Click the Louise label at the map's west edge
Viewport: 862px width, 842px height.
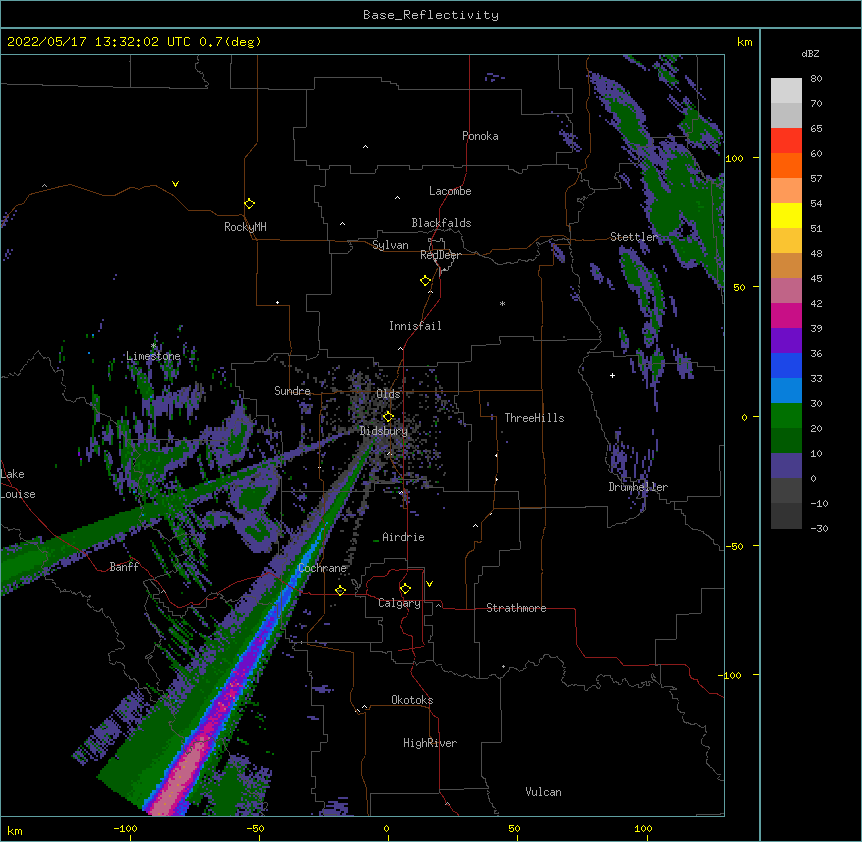click(x=18, y=494)
